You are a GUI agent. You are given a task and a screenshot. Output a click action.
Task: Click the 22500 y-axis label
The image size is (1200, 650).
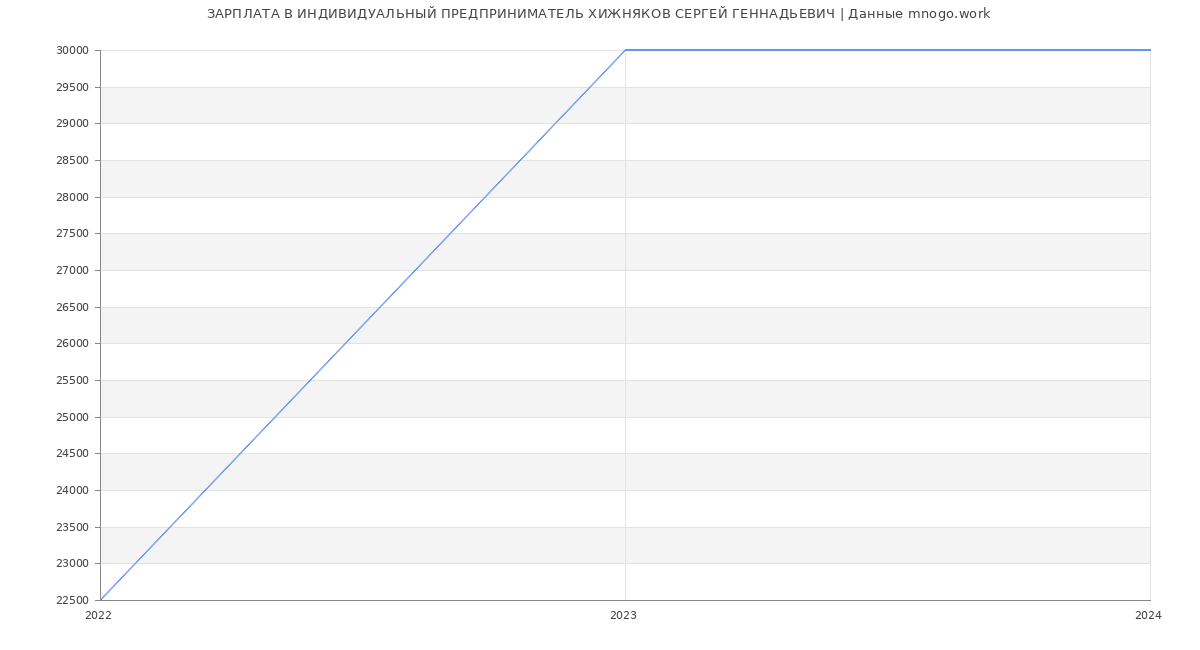[x=73, y=600]
